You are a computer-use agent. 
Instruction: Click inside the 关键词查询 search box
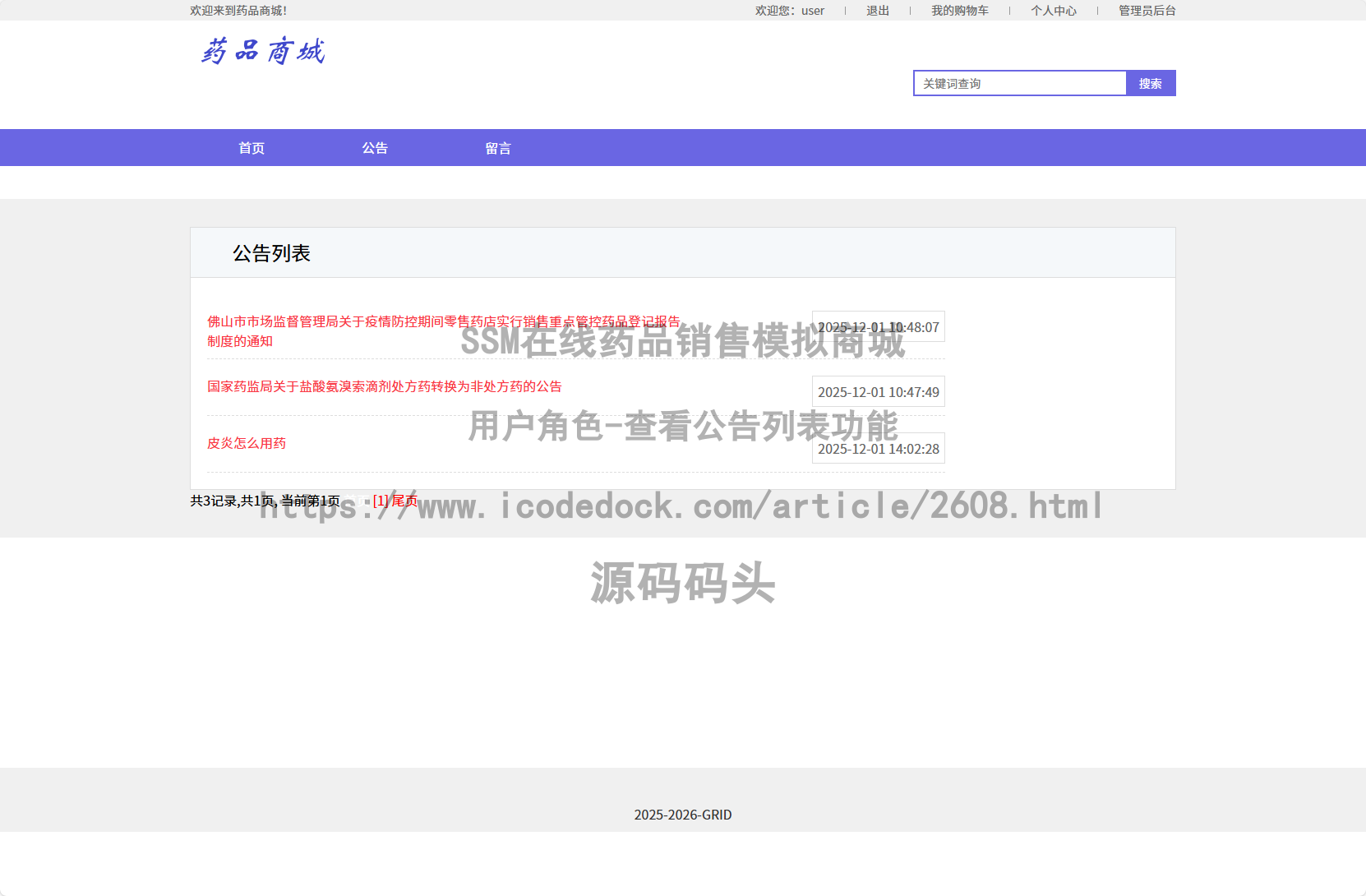click(1019, 83)
